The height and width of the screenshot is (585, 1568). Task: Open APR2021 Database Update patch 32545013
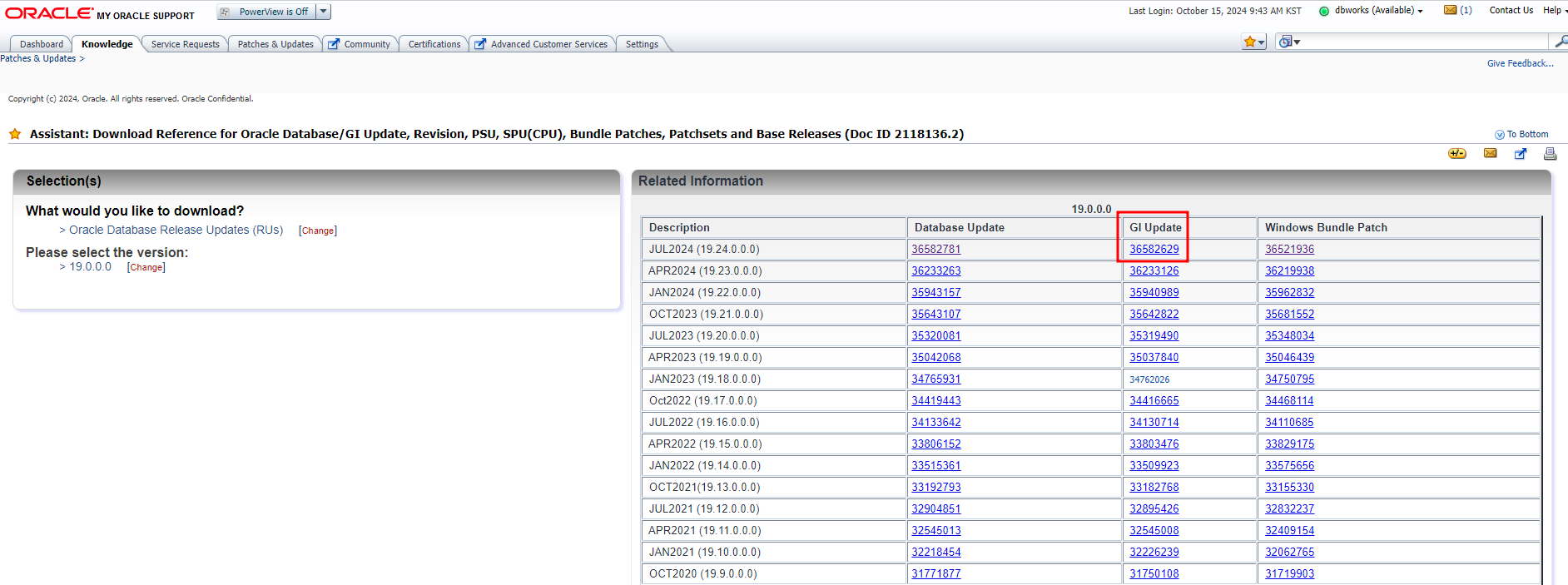click(x=936, y=530)
